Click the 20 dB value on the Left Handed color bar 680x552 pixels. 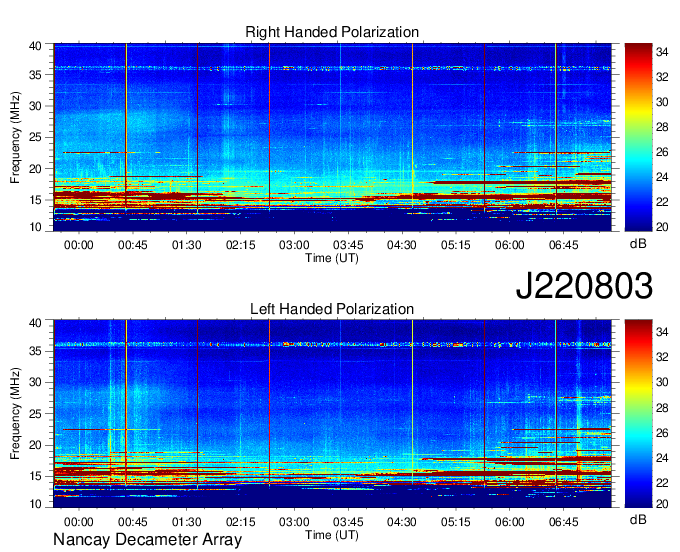(x=662, y=504)
